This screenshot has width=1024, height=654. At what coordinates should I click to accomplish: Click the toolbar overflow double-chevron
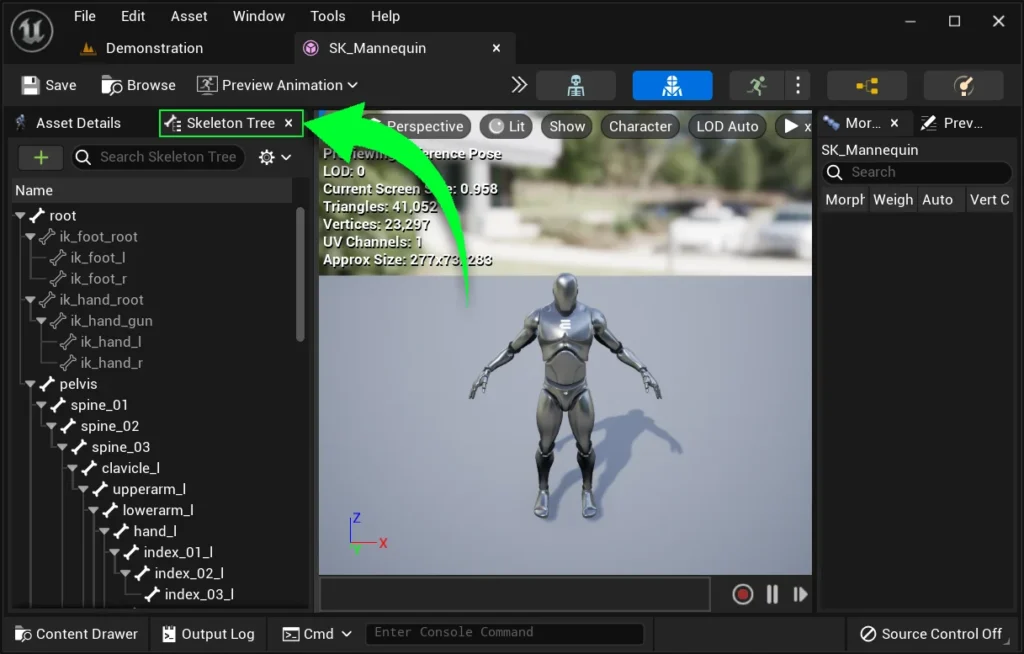click(519, 85)
